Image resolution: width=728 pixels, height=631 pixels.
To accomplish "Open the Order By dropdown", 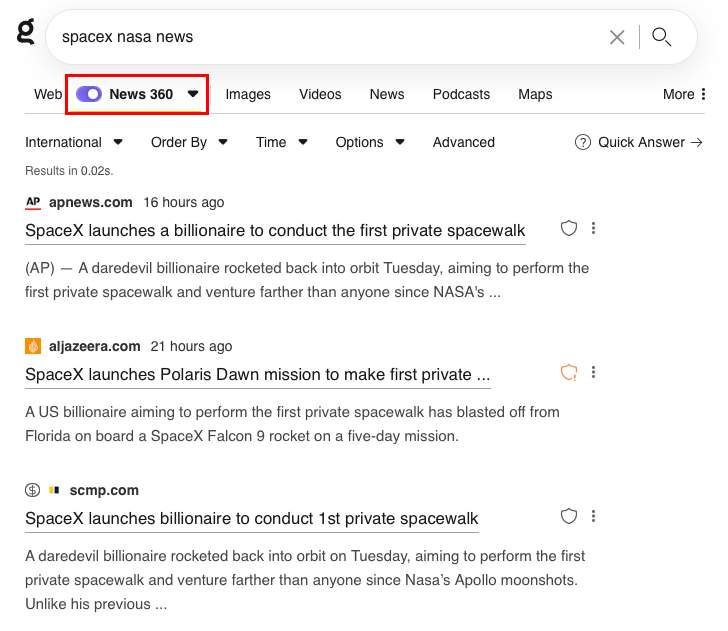I will click(x=189, y=143).
